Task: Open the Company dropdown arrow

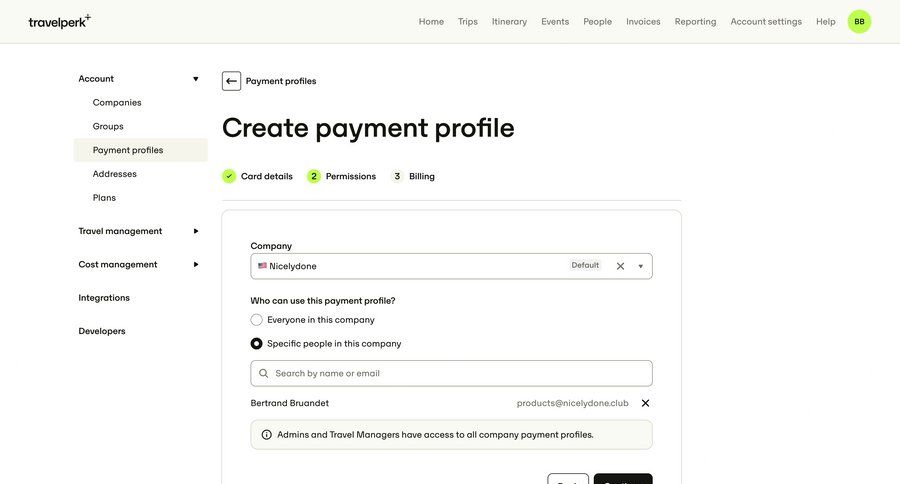Action: coord(640,266)
